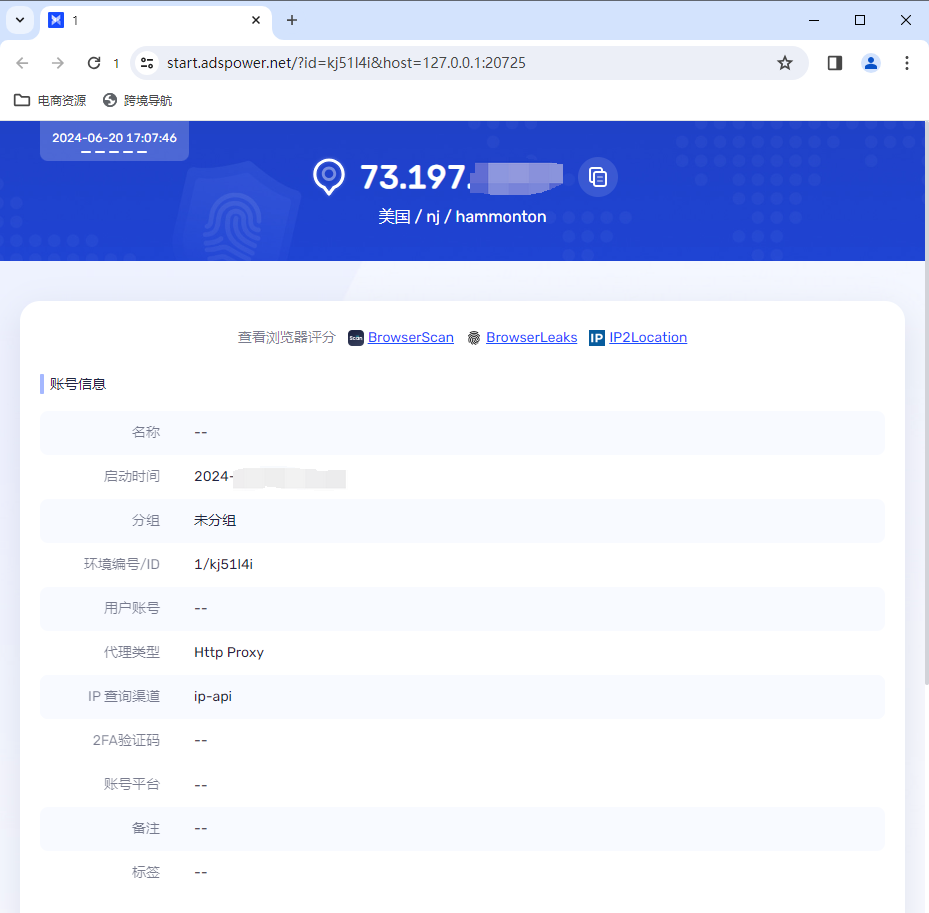Click the address bar URL
Viewport: 929px width, 913px height.
tap(346, 63)
